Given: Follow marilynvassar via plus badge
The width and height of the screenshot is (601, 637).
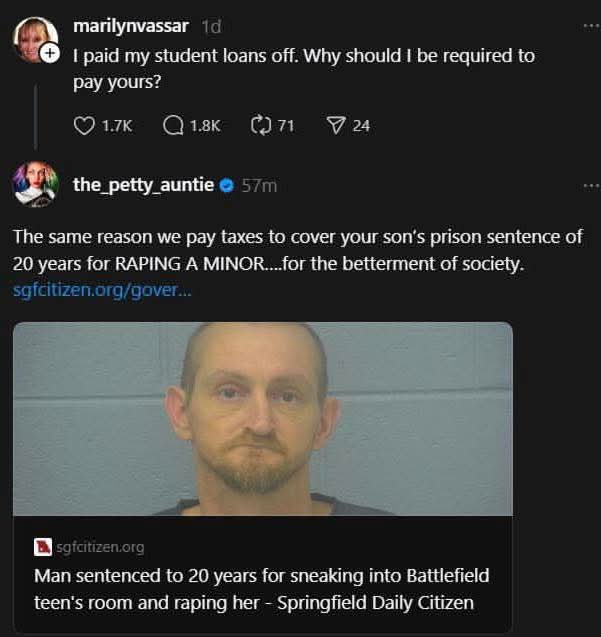Looking at the screenshot, I should click(50, 53).
